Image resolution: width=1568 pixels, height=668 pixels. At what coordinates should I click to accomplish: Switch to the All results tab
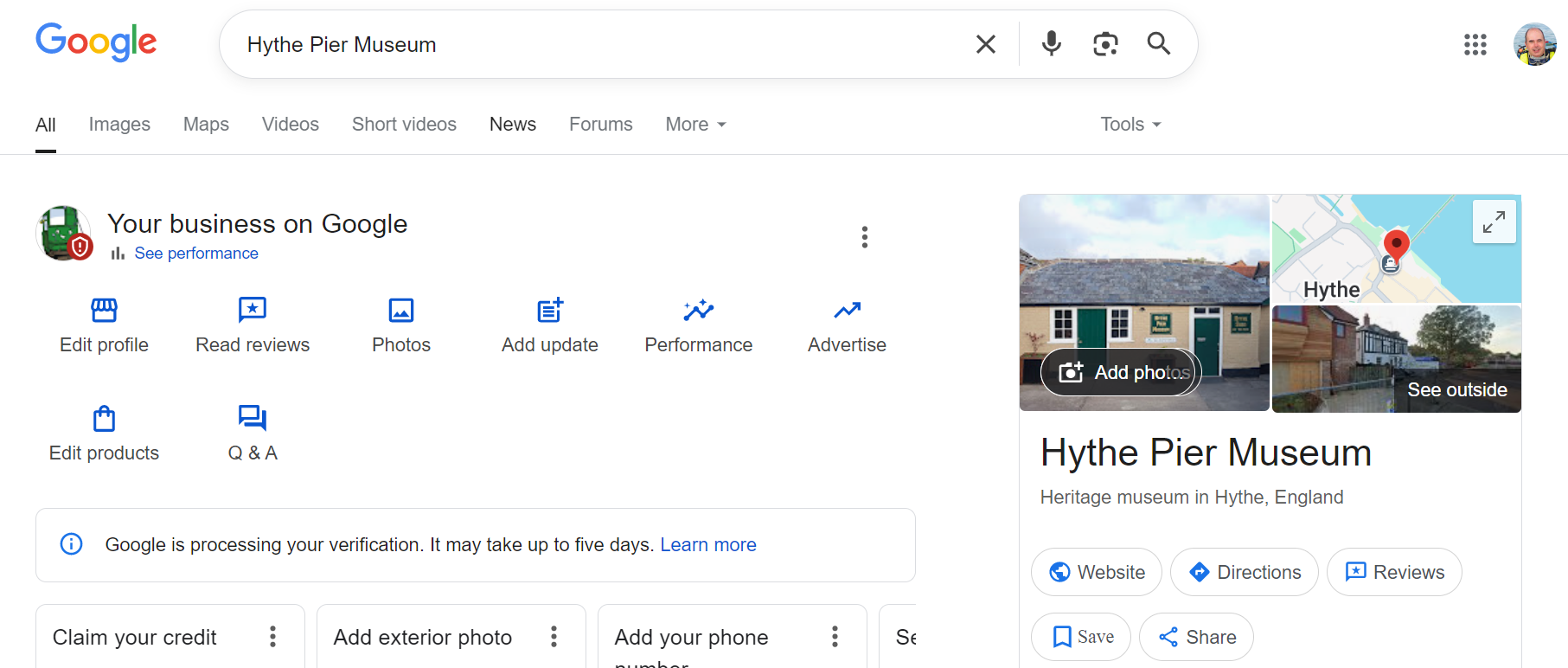(46, 125)
